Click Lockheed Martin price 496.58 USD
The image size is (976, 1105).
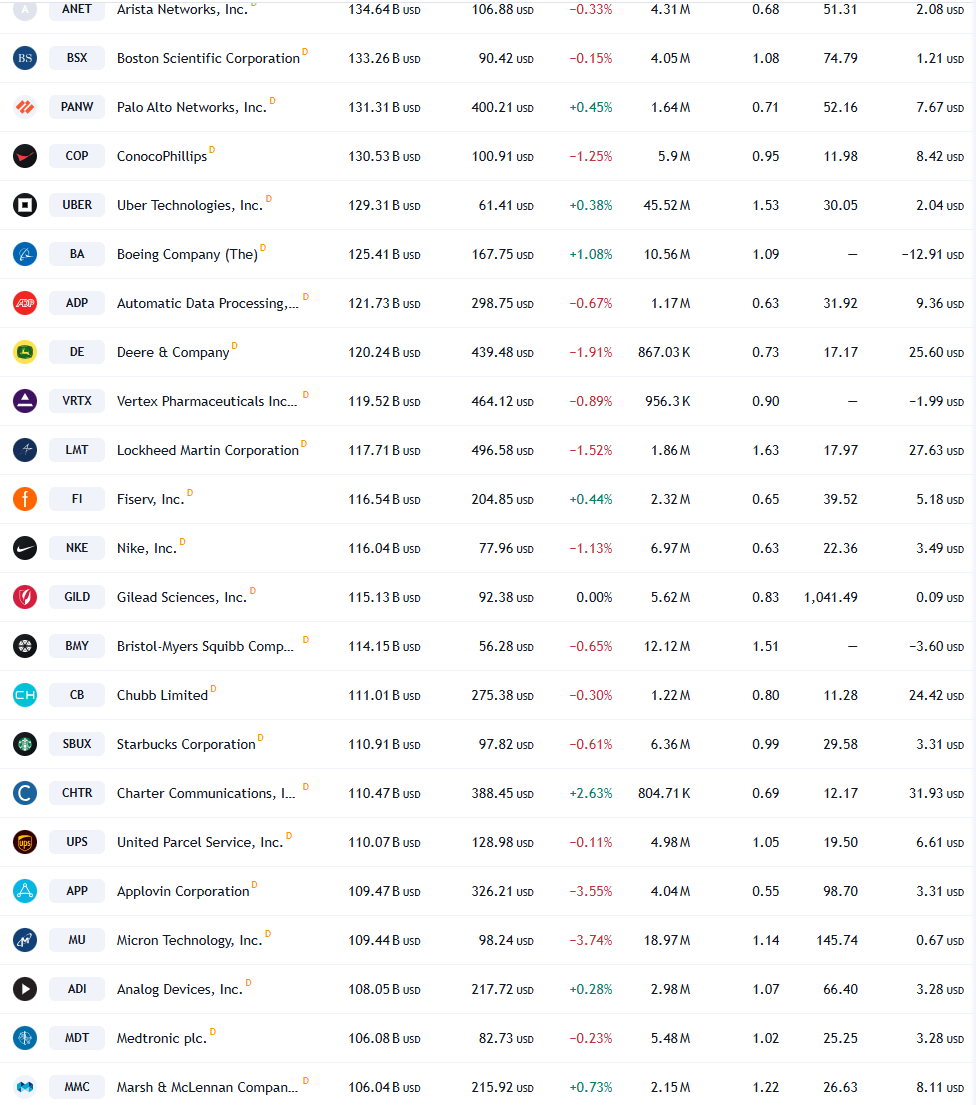click(x=502, y=450)
